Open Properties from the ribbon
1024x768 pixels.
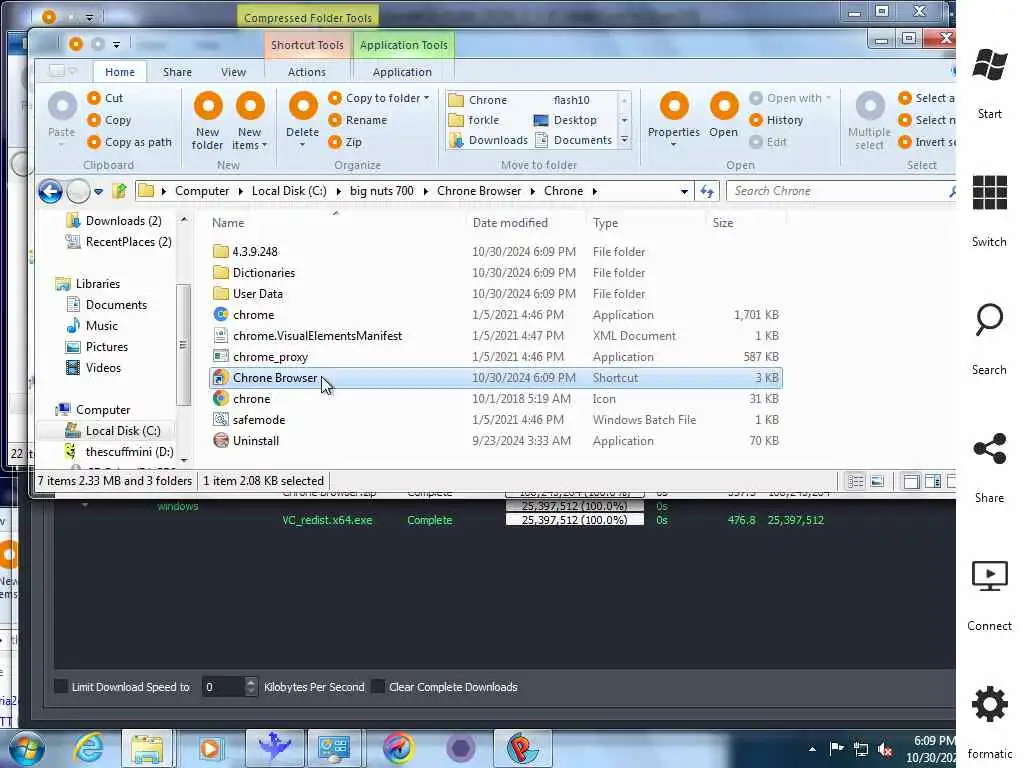(674, 120)
